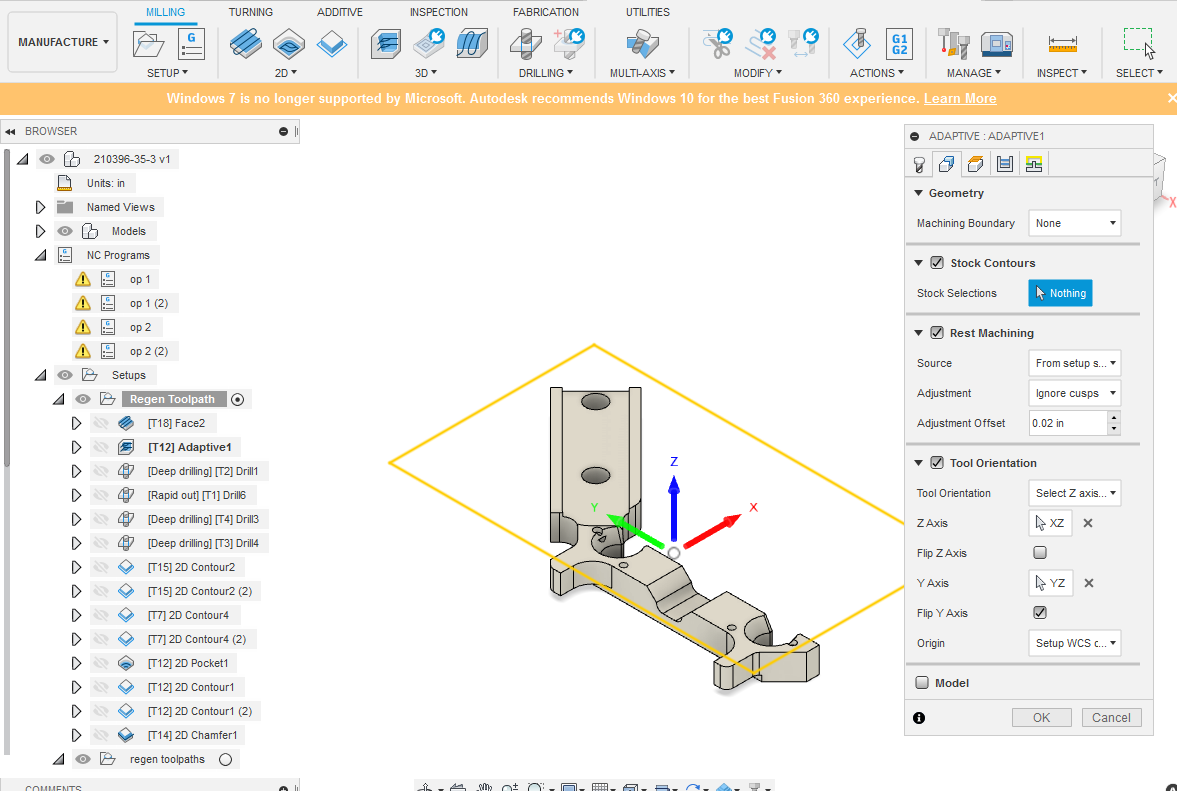Click the Learn More link about Windows 10
This screenshot has width=1177, height=791.
pyautogui.click(x=958, y=98)
